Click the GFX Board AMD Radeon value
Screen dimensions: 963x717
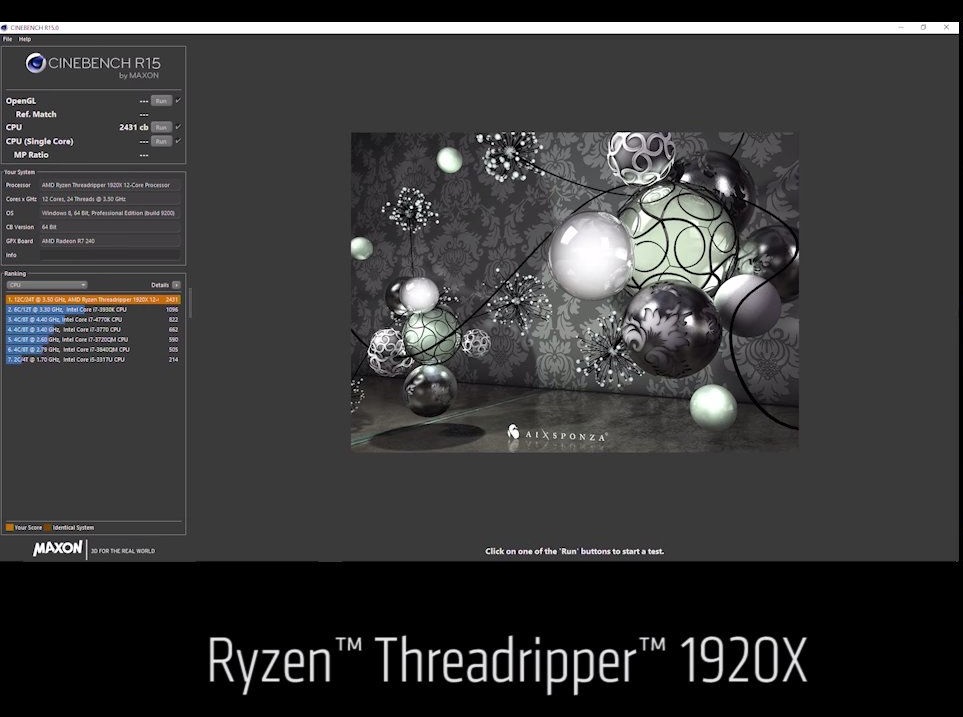[x=110, y=241]
